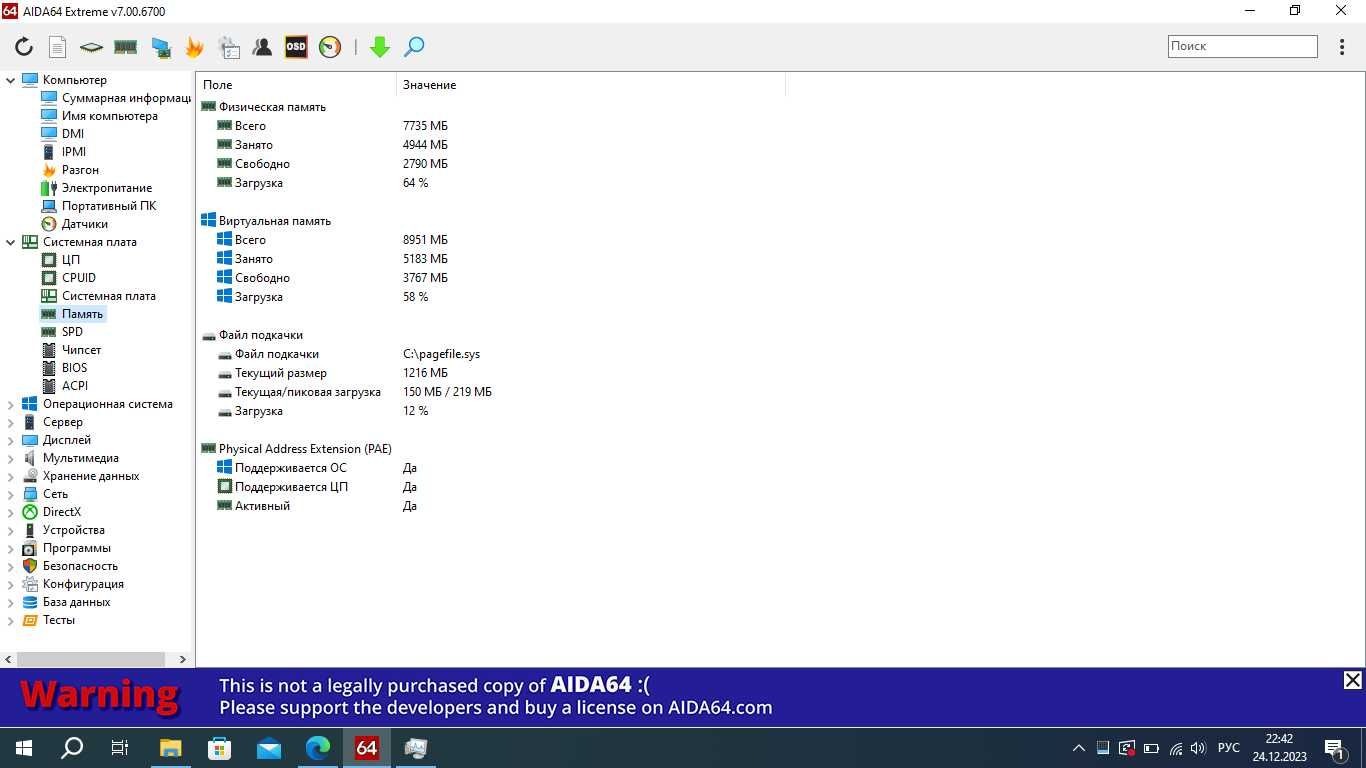This screenshot has height=768, width=1366.
Task: Launch the flame stability test icon
Action: tap(194, 46)
